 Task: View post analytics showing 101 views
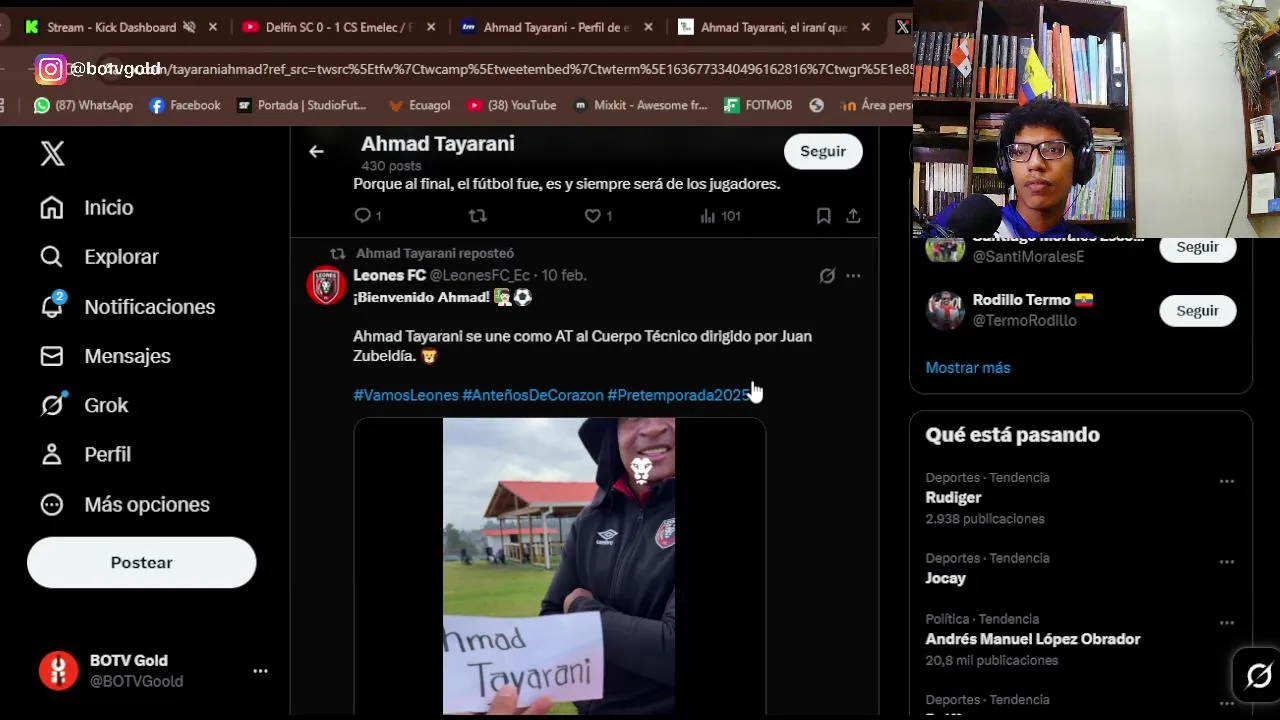[x=720, y=216]
